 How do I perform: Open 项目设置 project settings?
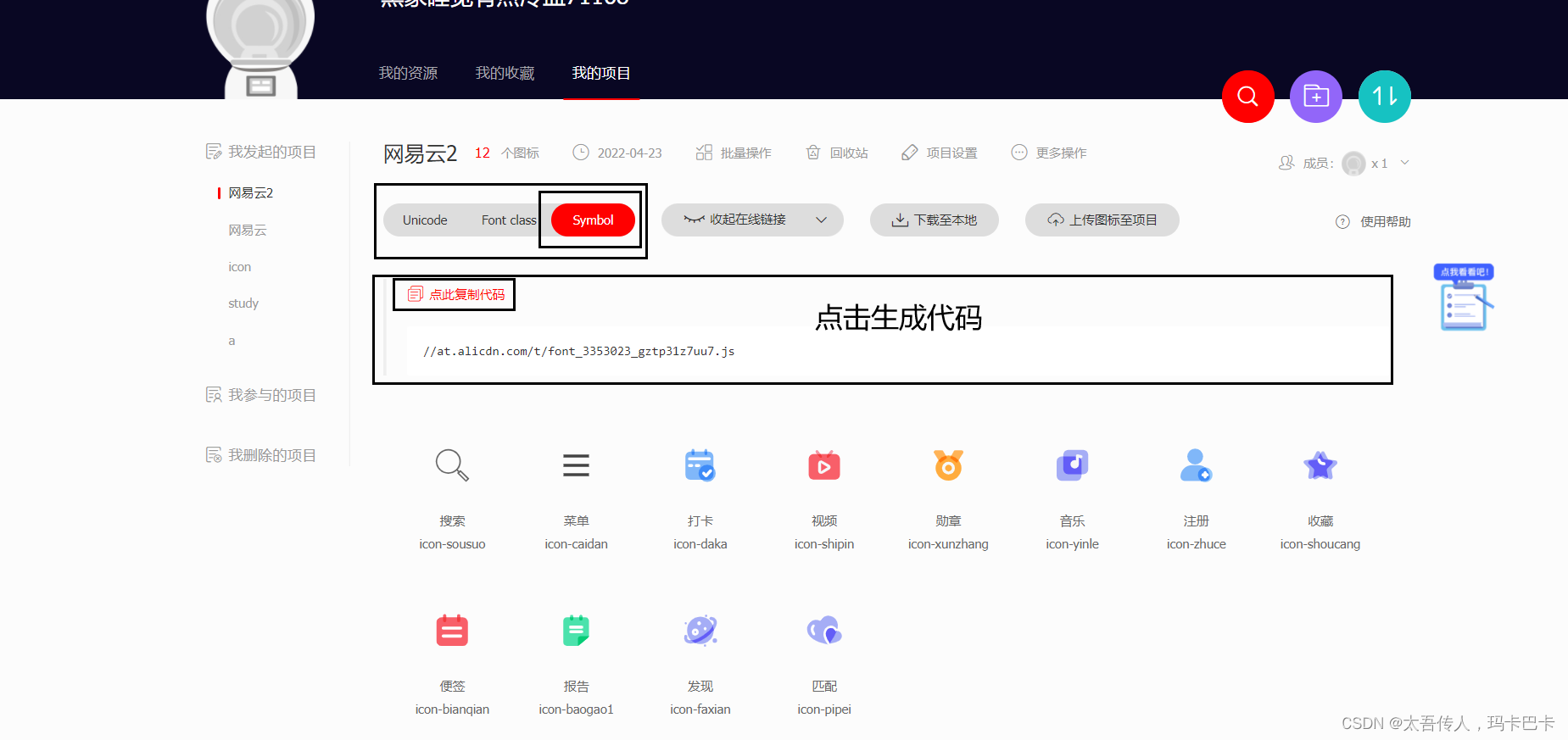[940, 153]
